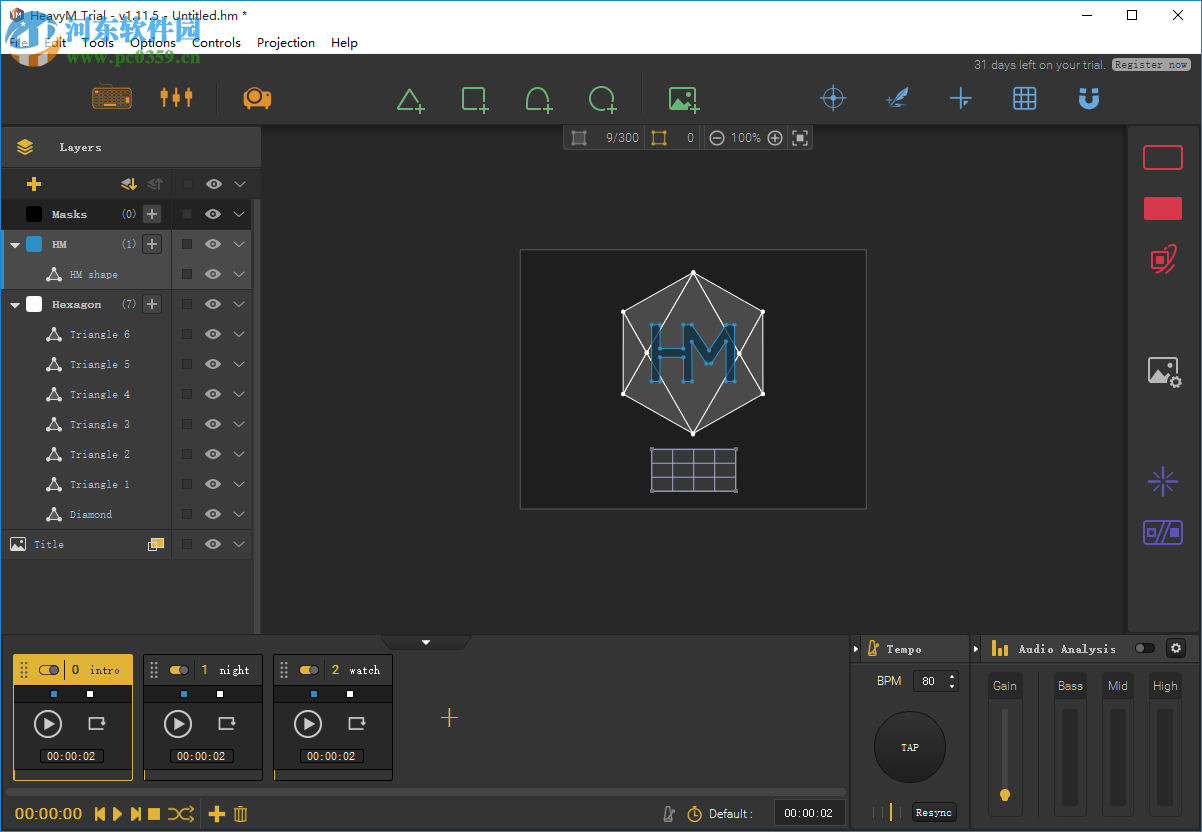Open the keyboard shortcuts icon
Viewport: 1202px width, 832px height.
click(x=112, y=98)
